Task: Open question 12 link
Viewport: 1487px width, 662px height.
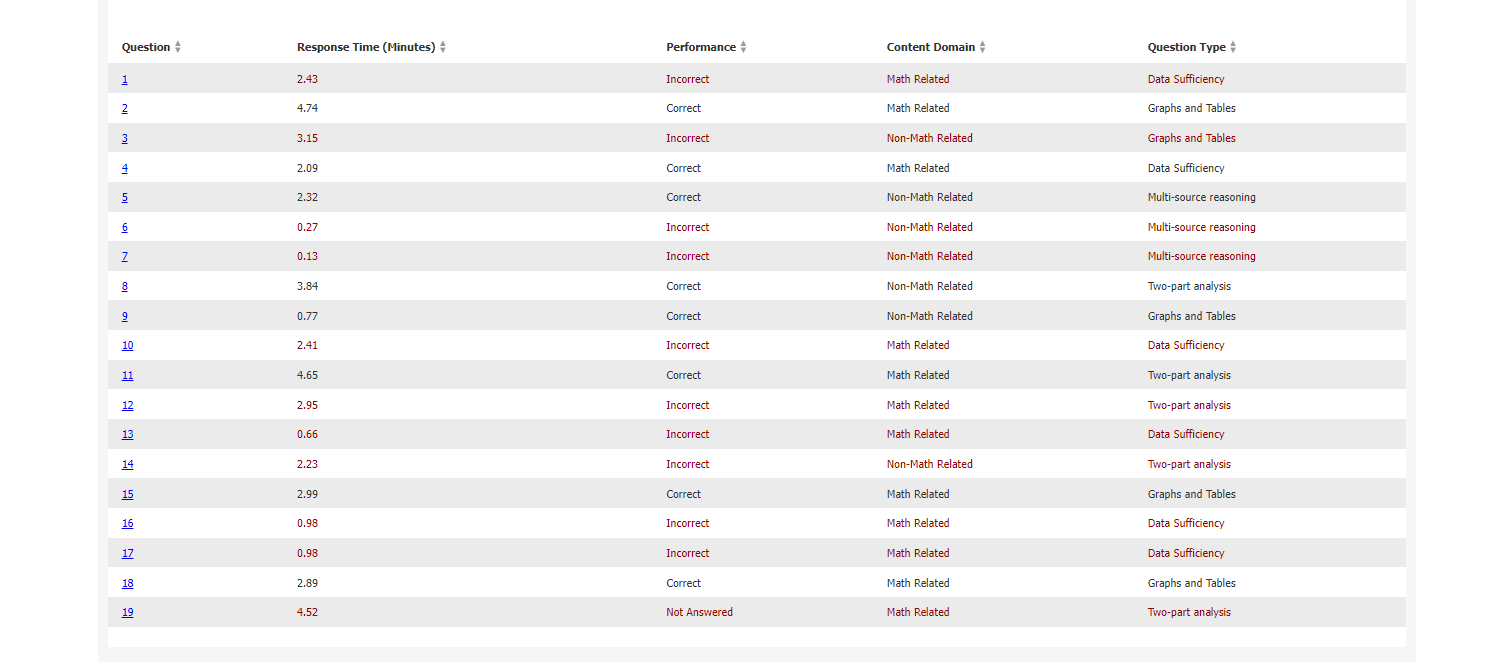Action: coord(127,405)
